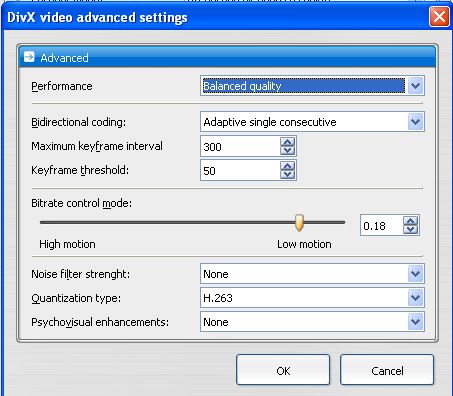This screenshot has height=396, width=453.
Task: Click the Bitrate control mode slider thumb
Action: [x=299, y=223]
